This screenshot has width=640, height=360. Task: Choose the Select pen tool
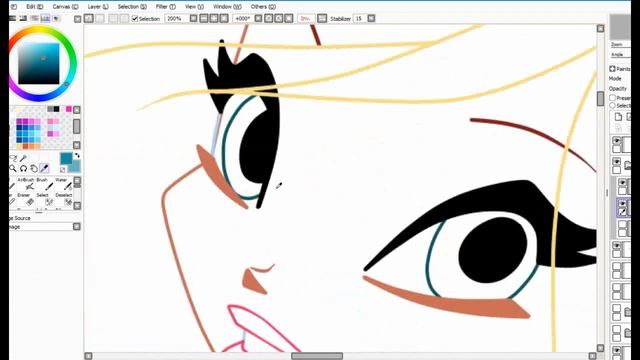(44, 200)
